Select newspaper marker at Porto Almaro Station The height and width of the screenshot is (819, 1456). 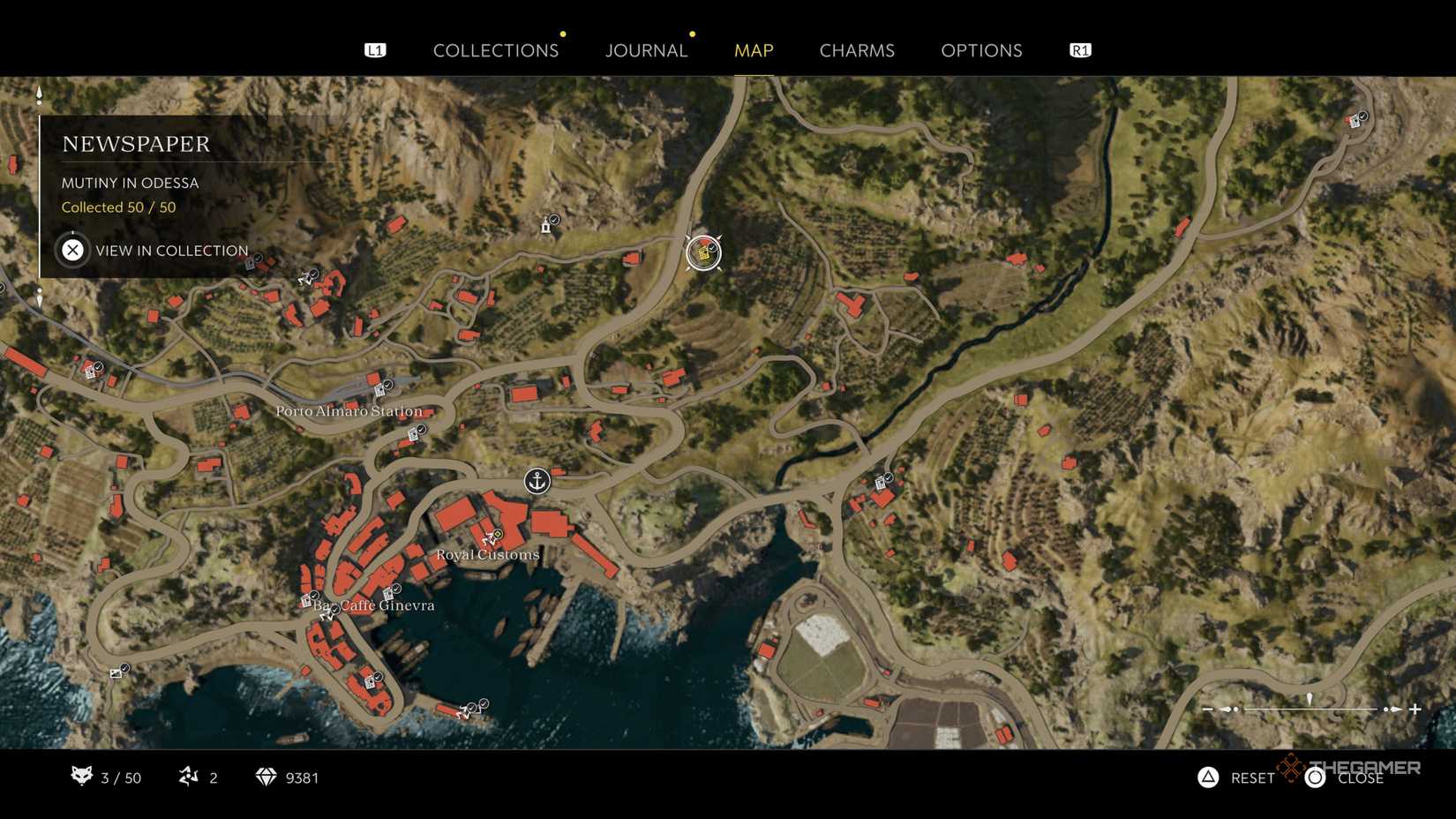382,388
